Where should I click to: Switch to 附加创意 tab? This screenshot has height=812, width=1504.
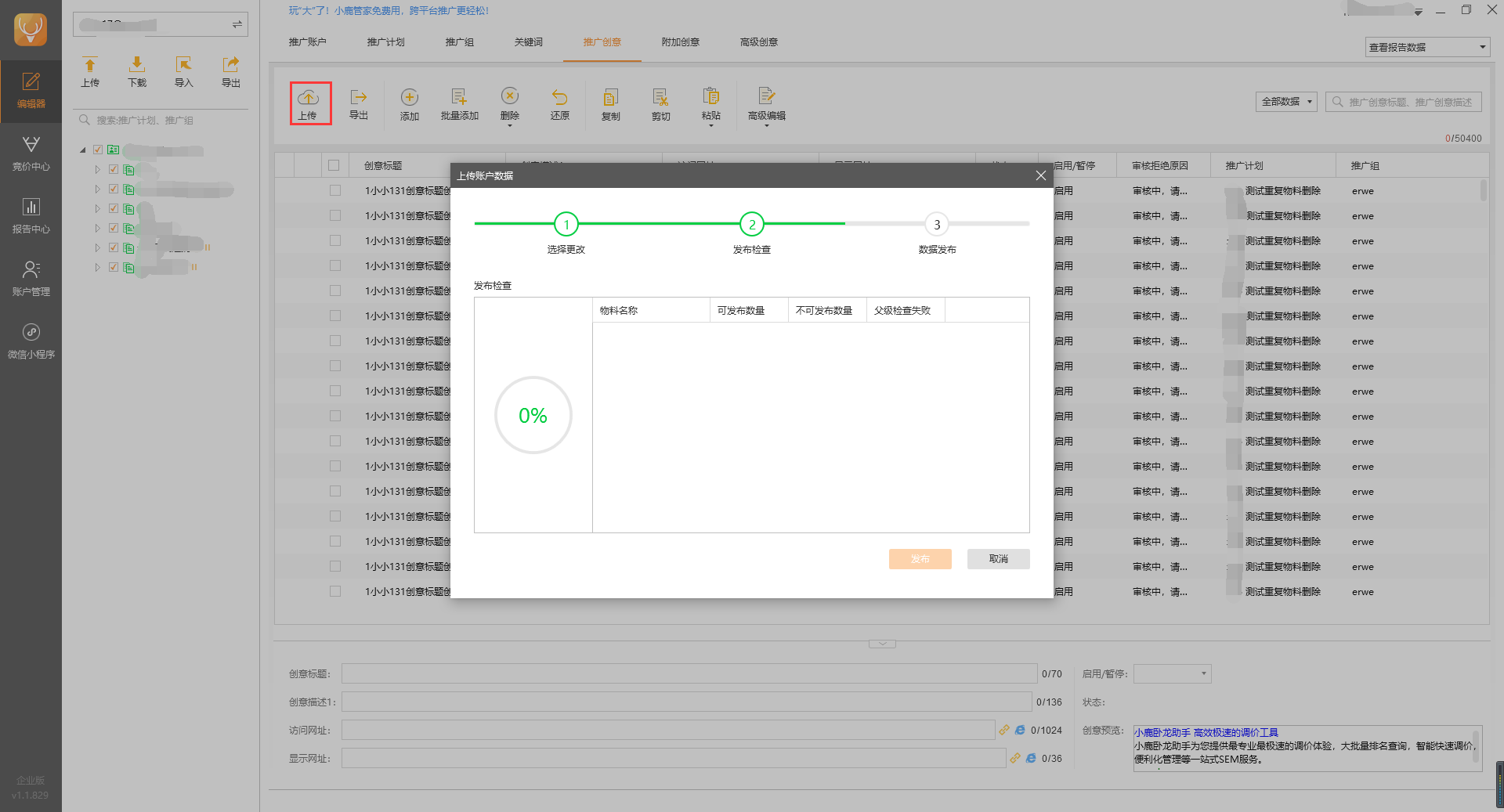click(681, 42)
